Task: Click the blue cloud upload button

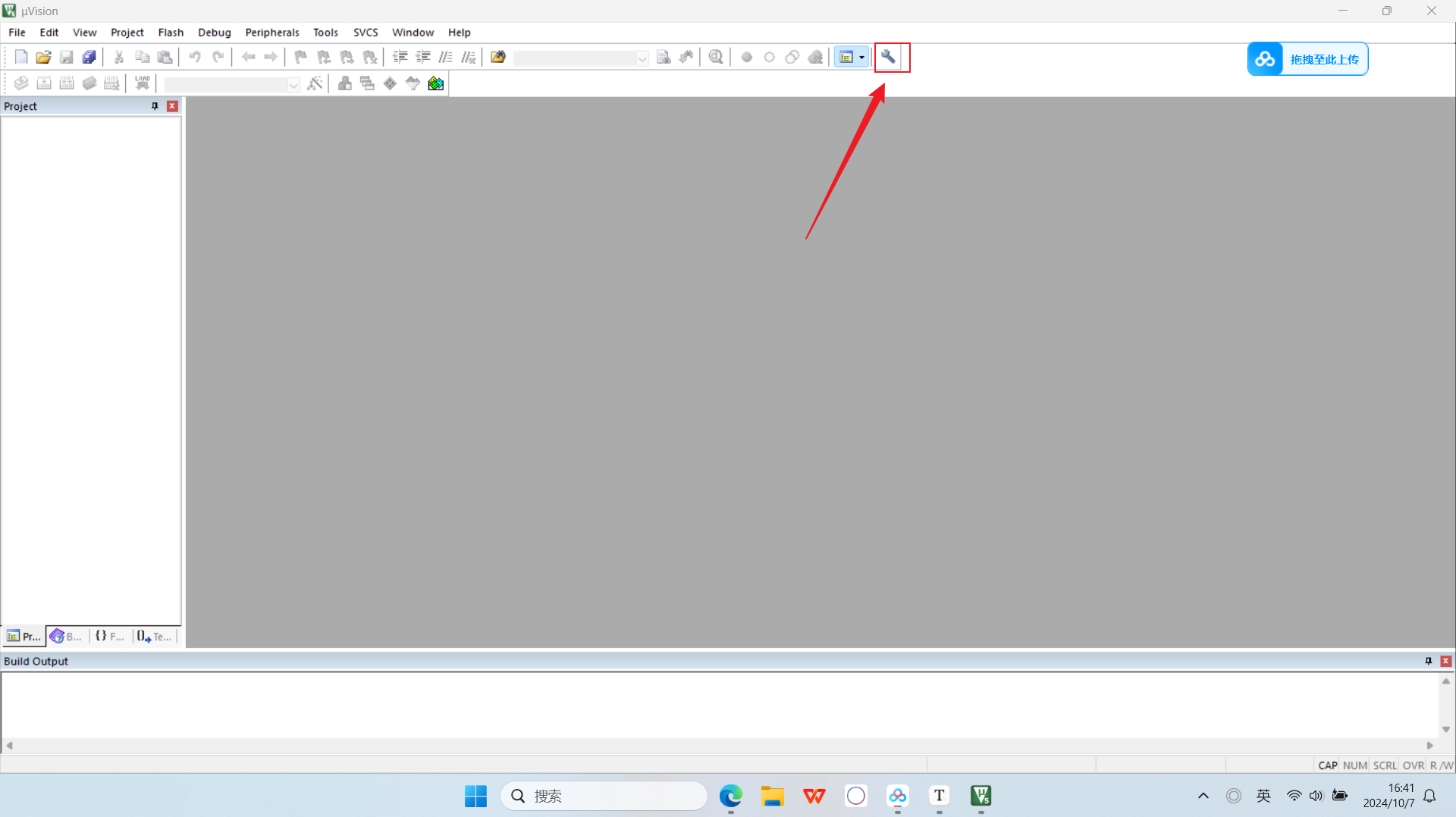Action: (x=1307, y=59)
